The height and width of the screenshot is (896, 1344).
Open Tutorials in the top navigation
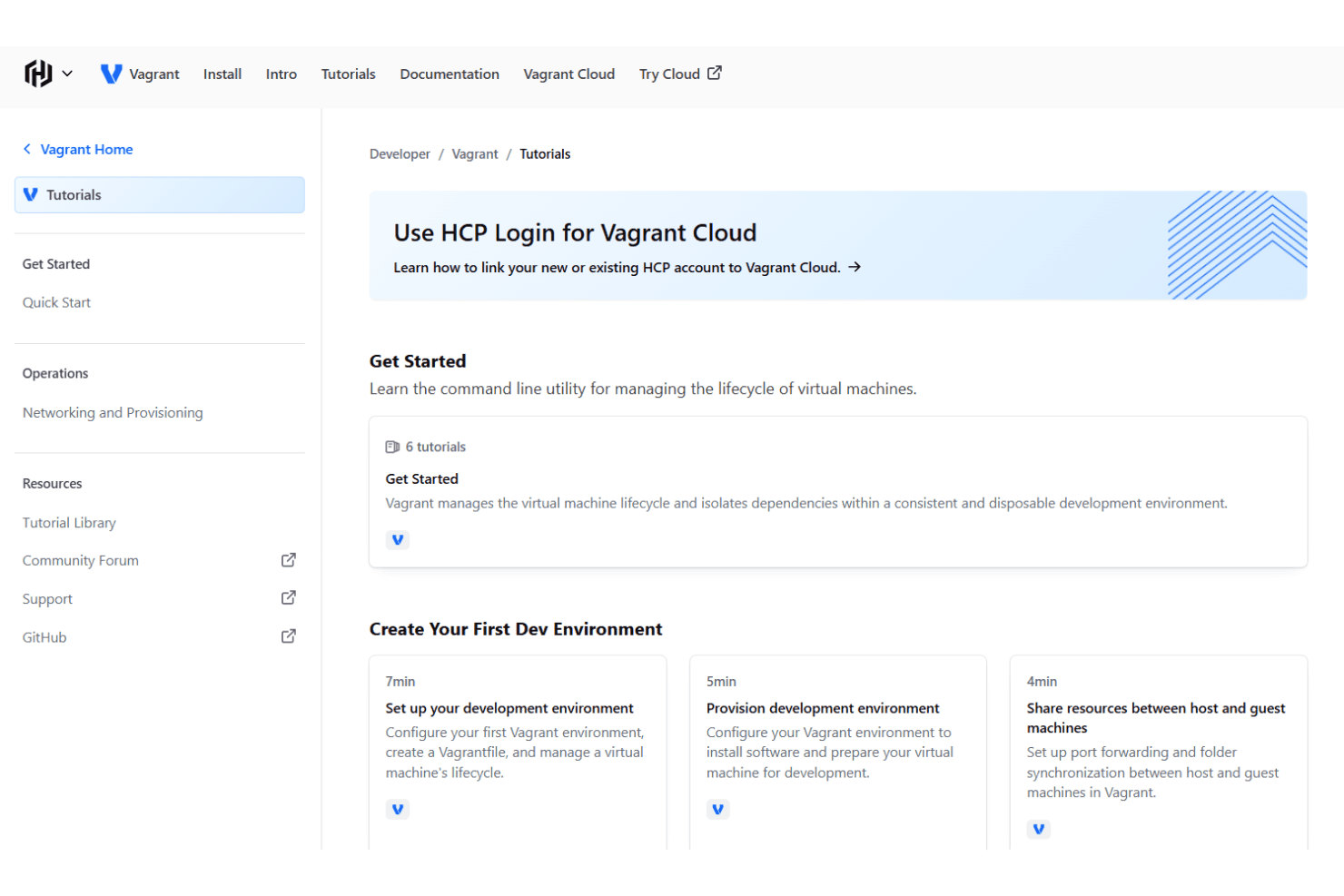click(349, 74)
